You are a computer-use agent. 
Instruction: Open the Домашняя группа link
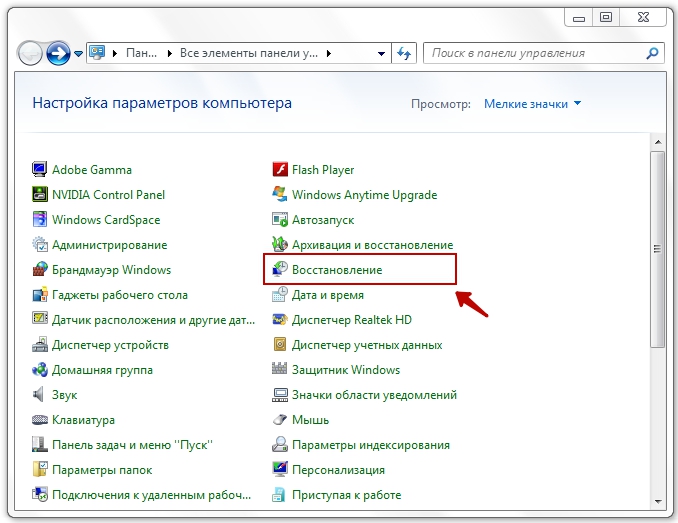(102, 370)
